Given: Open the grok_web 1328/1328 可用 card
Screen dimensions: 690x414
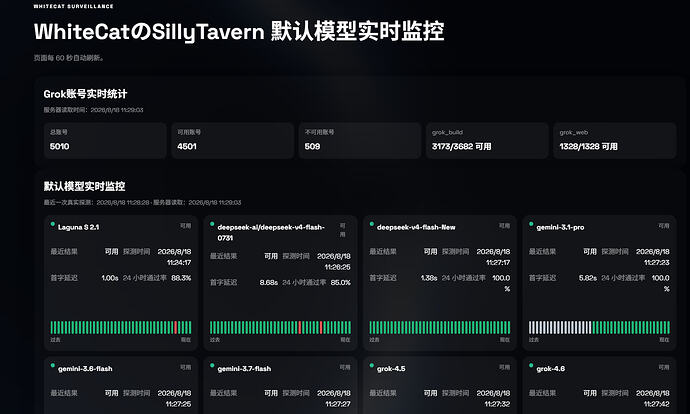Looking at the screenshot, I should [615, 140].
